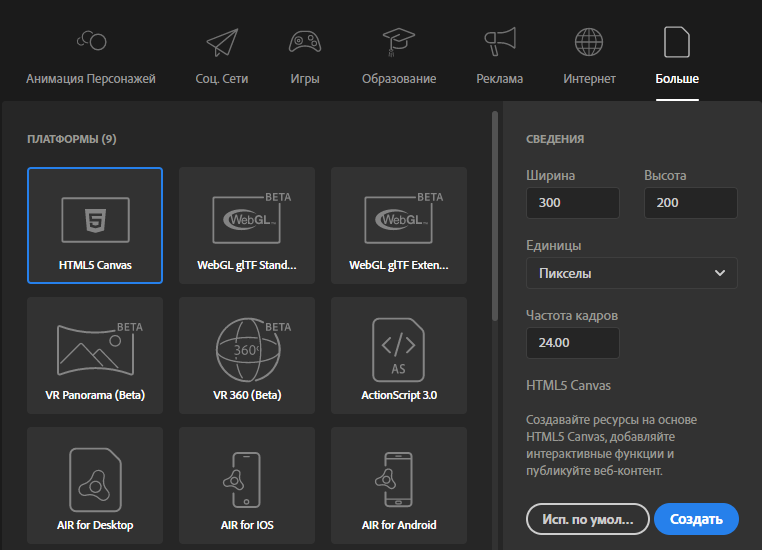Select the HTML5 Canvas platform icon

point(95,220)
